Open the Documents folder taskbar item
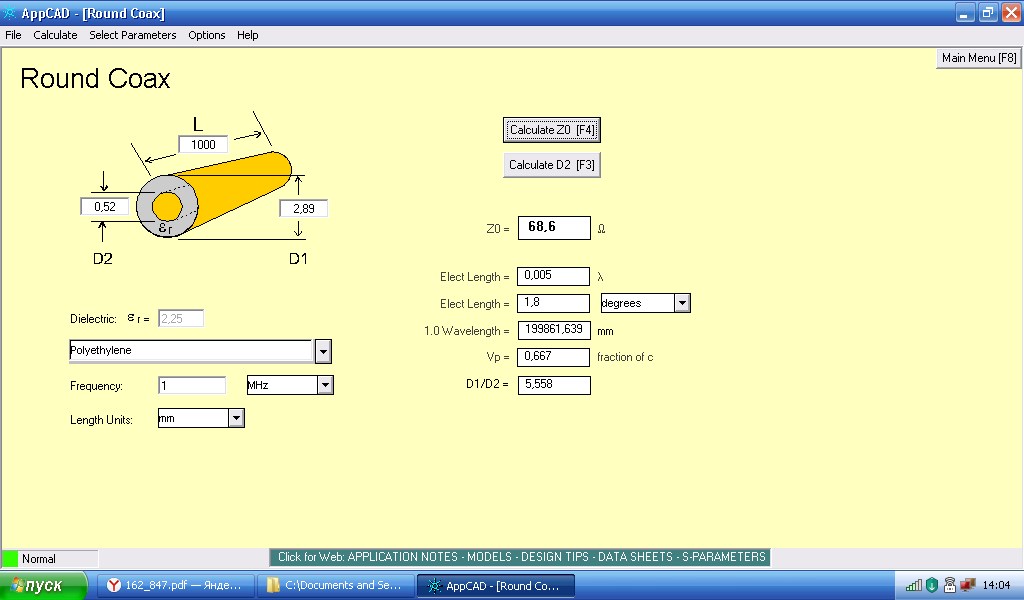This screenshot has width=1024, height=600. (x=335, y=585)
